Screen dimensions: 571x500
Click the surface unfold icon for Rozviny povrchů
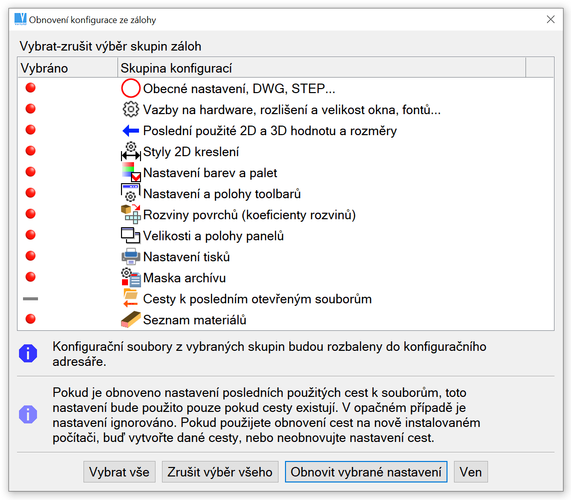click(x=131, y=214)
